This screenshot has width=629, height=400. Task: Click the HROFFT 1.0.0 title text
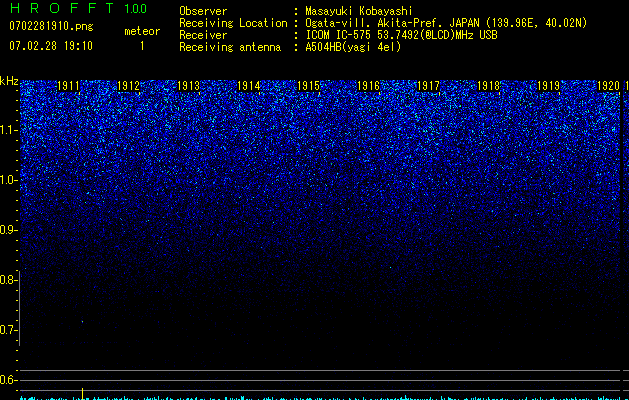tap(78, 8)
